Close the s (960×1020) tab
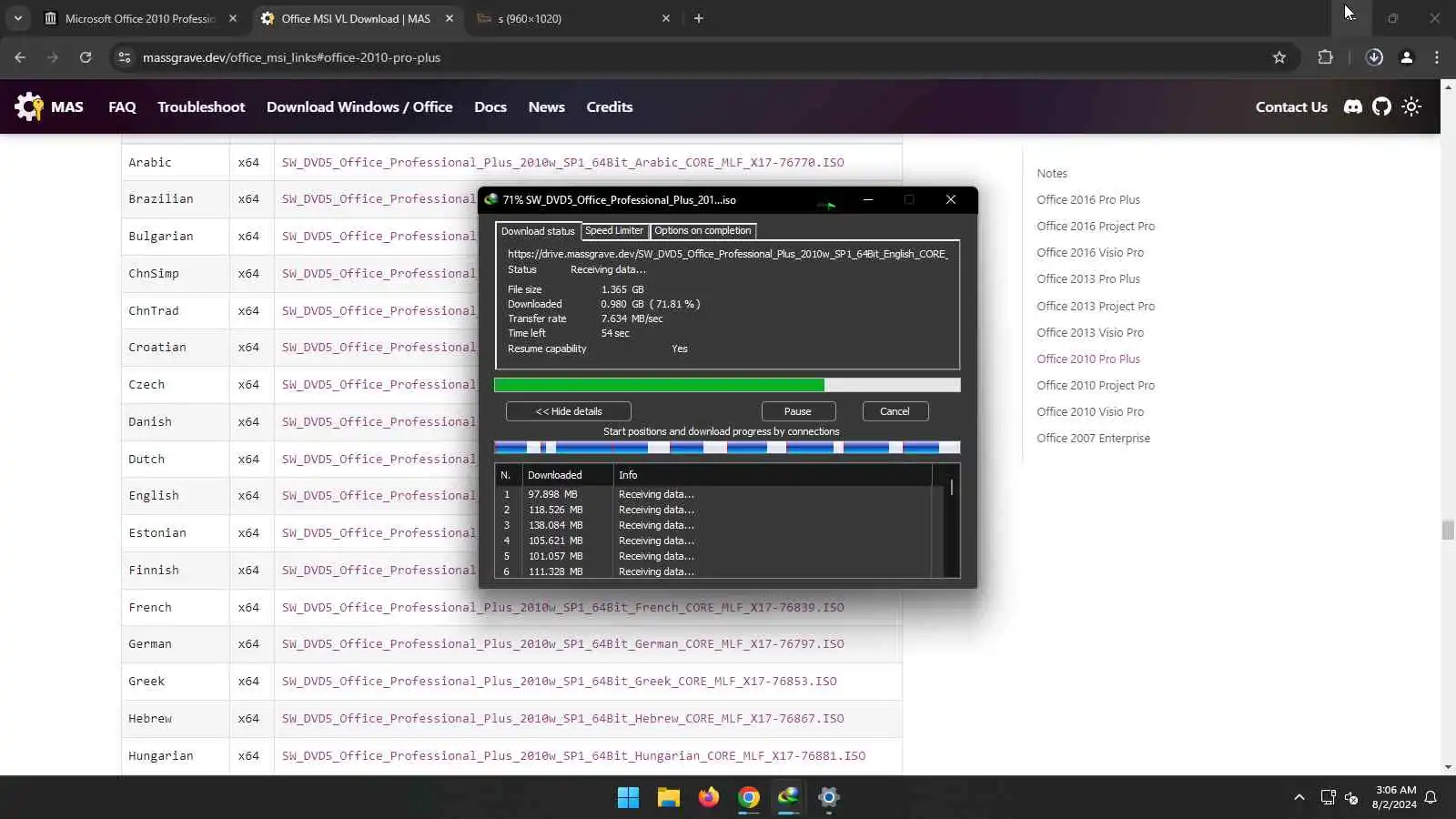 point(666,18)
